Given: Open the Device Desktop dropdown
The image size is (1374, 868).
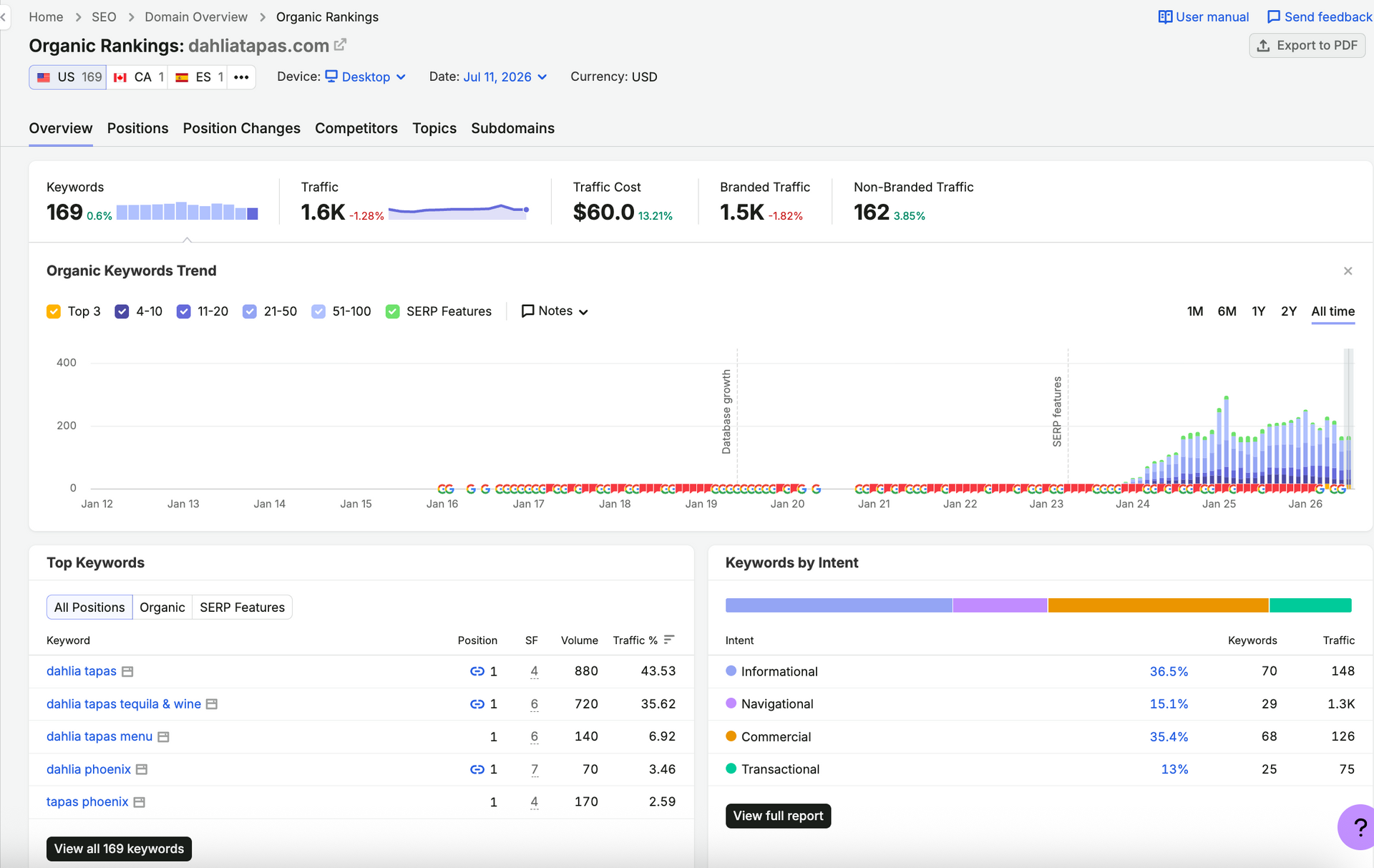Looking at the screenshot, I should pyautogui.click(x=366, y=77).
